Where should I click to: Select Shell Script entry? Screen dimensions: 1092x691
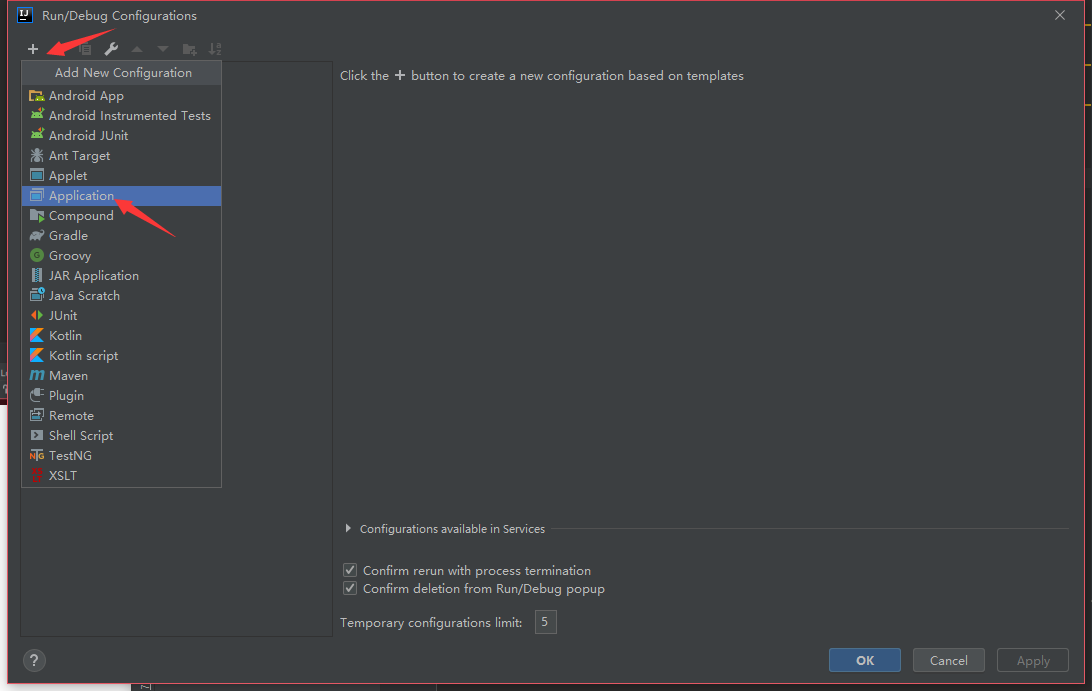point(122,436)
